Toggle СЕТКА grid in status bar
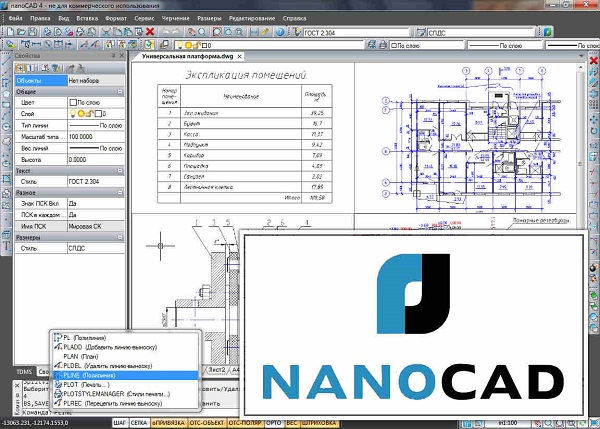Image resolution: width=600 pixels, height=429 pixels. (139, 423)
